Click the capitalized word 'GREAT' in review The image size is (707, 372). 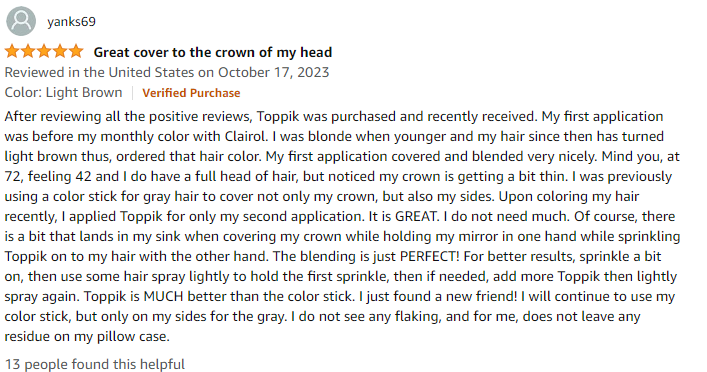coord(417,216)
